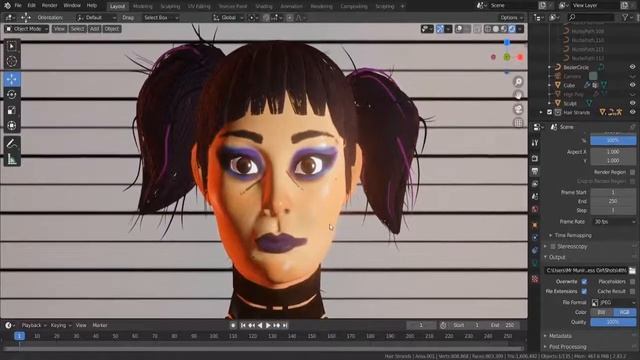Activate the Move tool
The width and height of the screenshot is (640, 360).
[12, 79]
